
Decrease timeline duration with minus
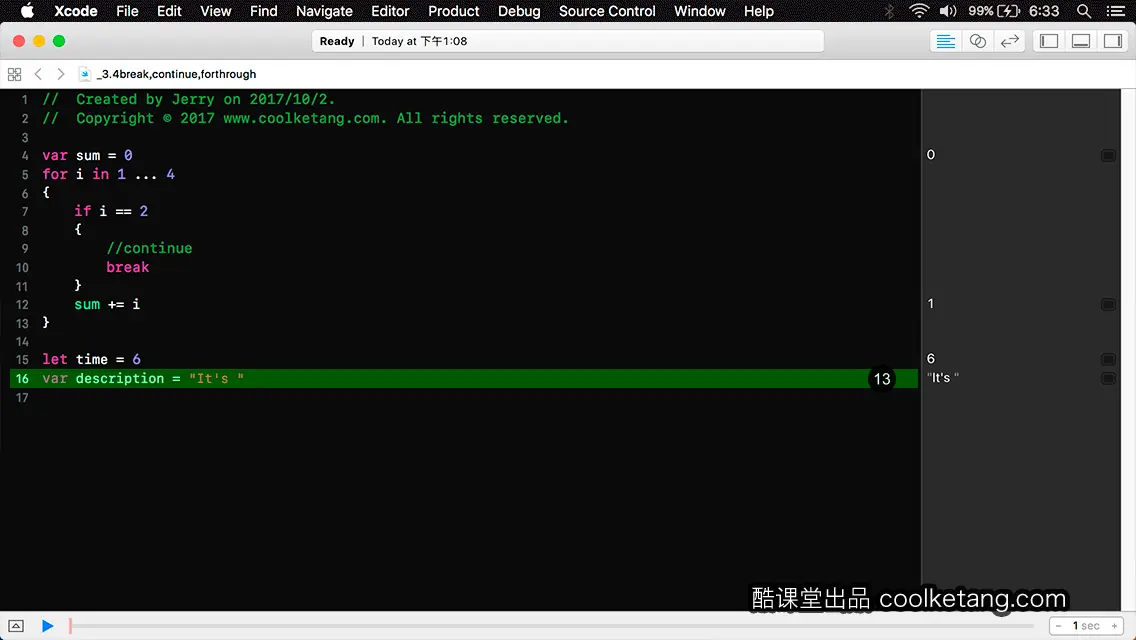point(1059,626)
